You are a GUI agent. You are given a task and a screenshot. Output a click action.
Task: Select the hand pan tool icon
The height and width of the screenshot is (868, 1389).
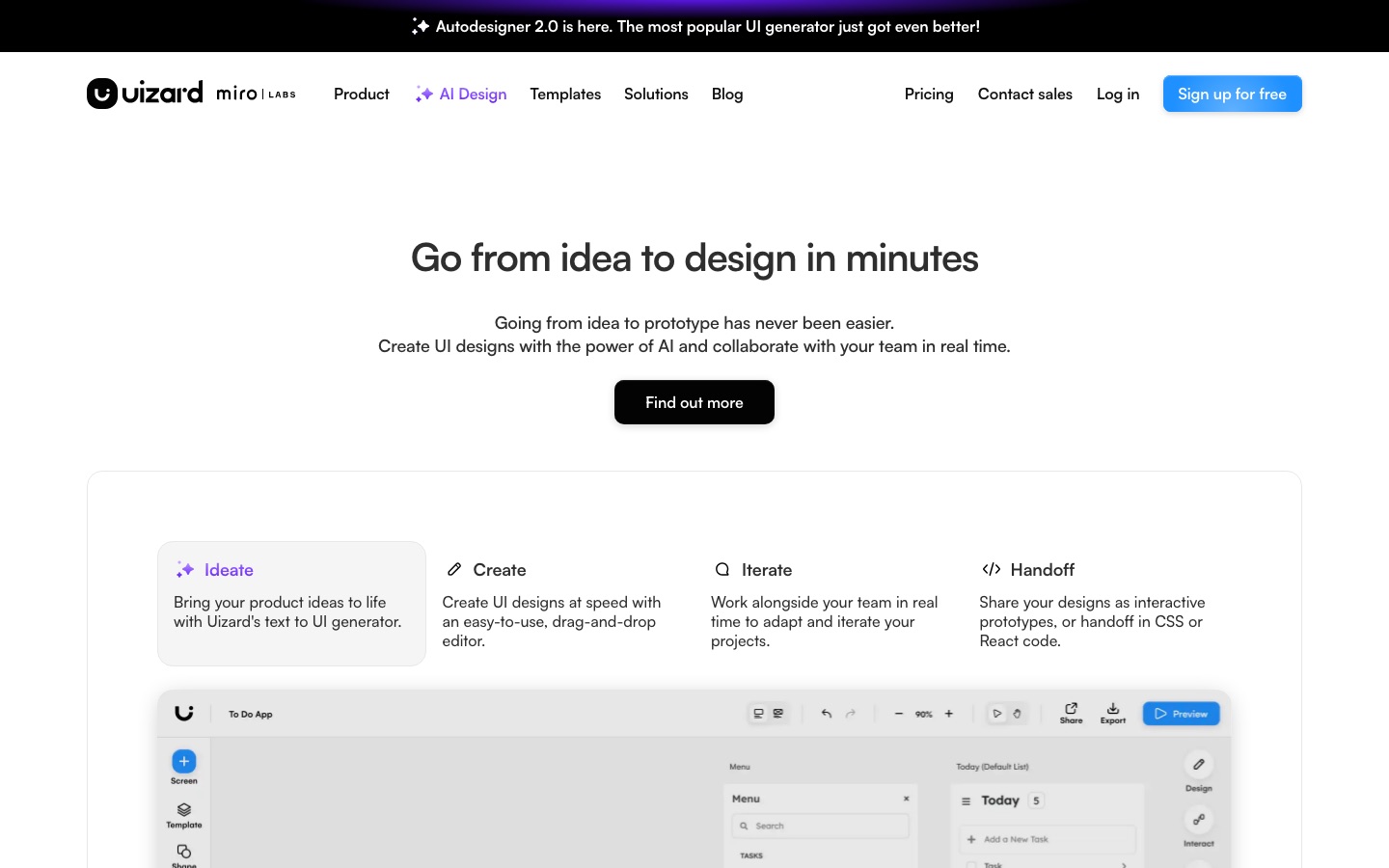tap(1017, 714)
